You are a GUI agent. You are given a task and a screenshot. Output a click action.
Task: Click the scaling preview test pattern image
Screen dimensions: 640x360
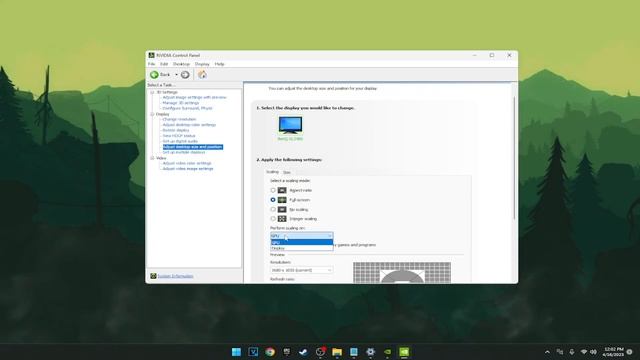click(x=402, y=272)
